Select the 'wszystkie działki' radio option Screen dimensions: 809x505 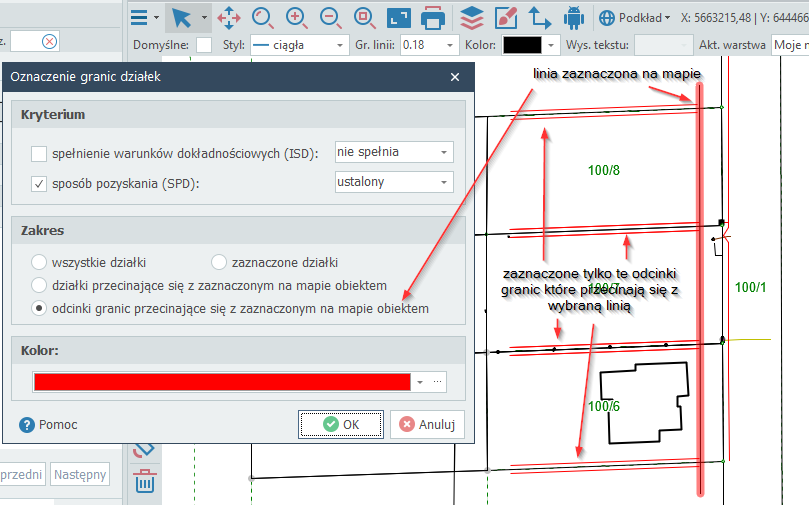point(39,262)
